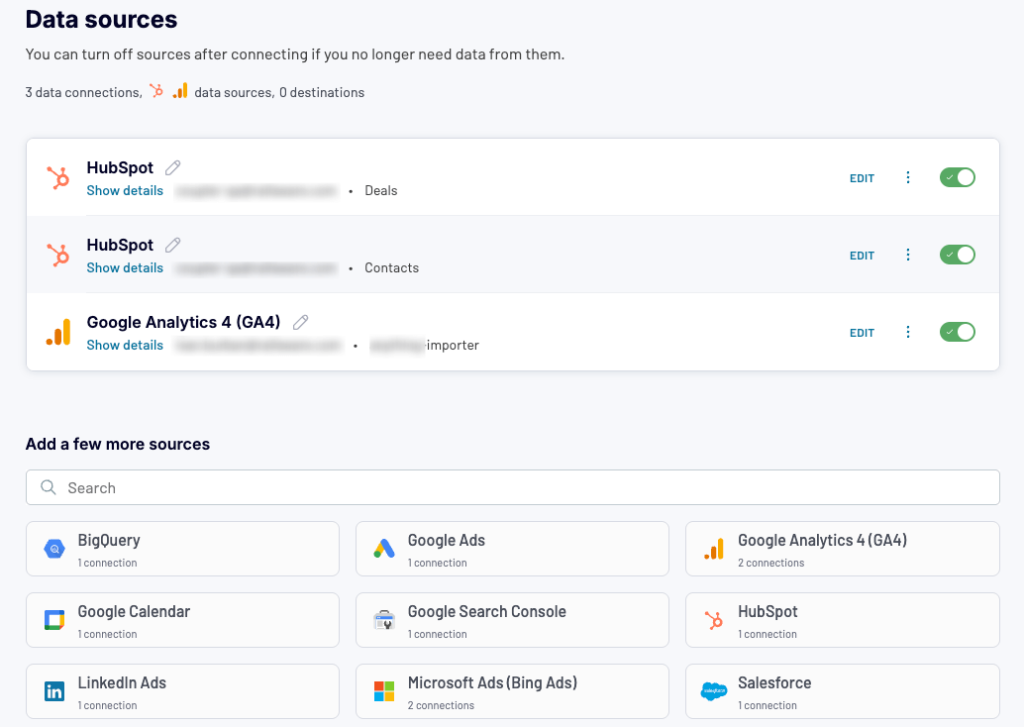
Task: Click the Google Ads logo icon
Action: coord(384,549)
